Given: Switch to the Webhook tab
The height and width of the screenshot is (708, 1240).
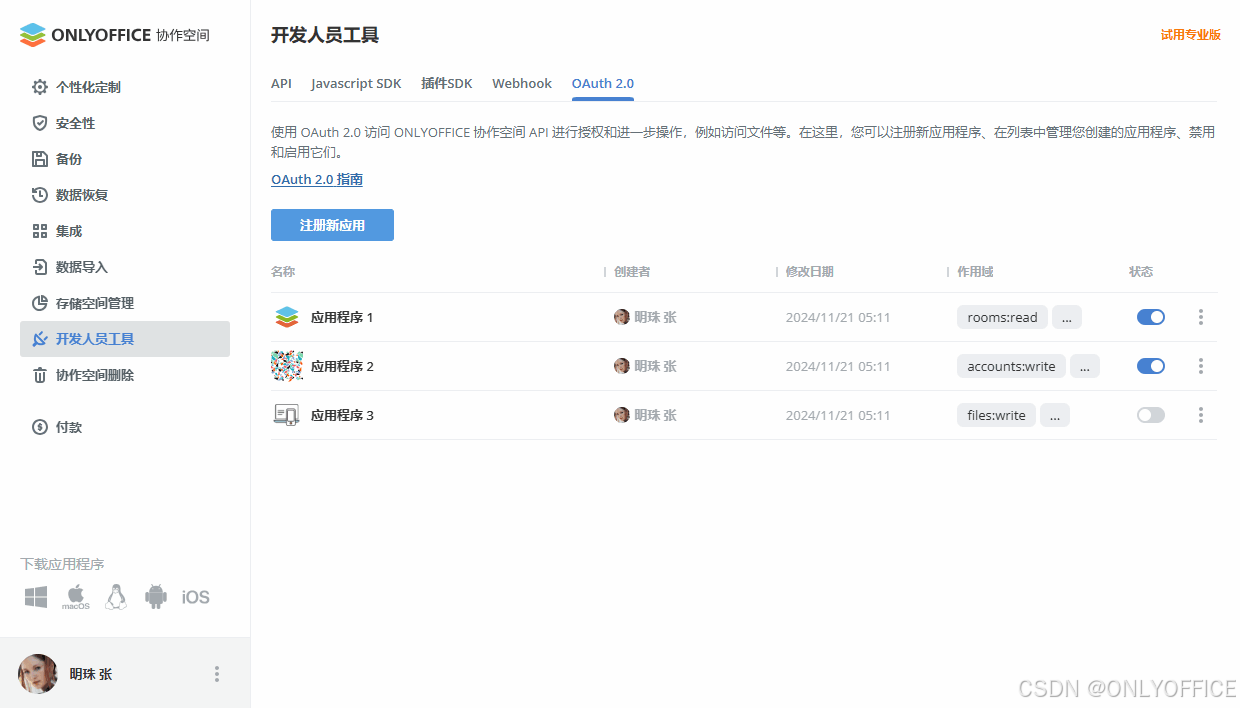Looking at the screenshot, I should click(x=522, y=84).
